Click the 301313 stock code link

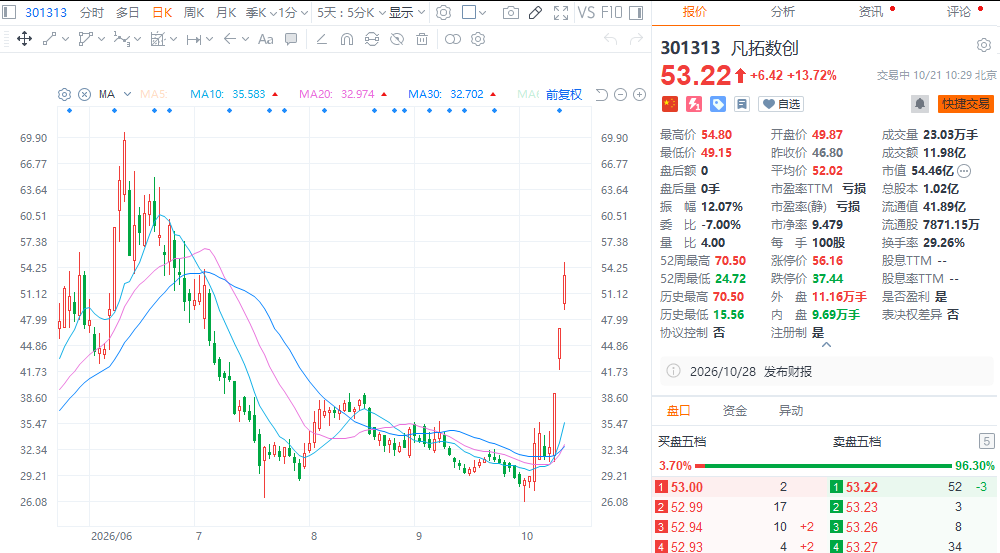click(46, 13)
